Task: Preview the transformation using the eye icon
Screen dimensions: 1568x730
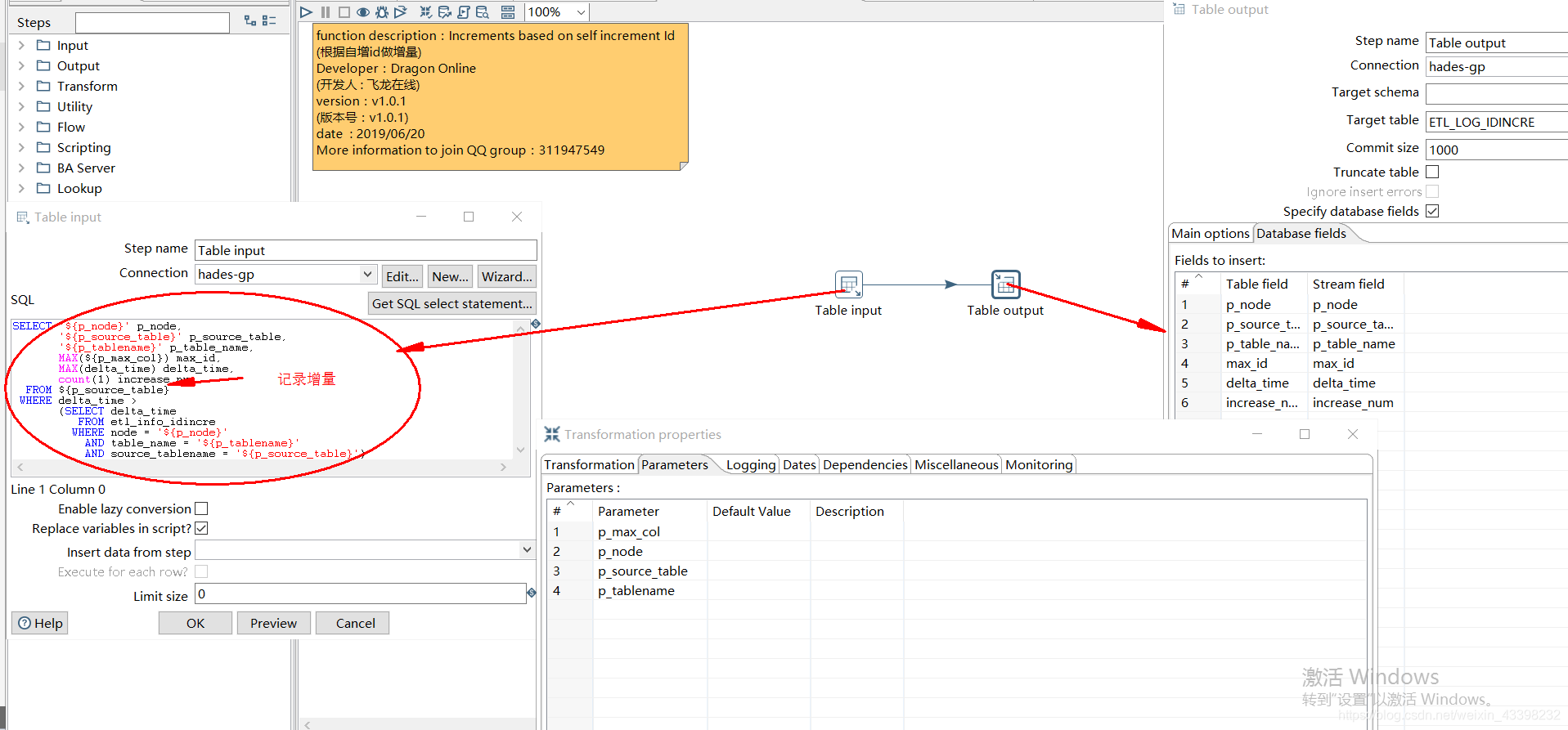Action: tap(363, 12)
